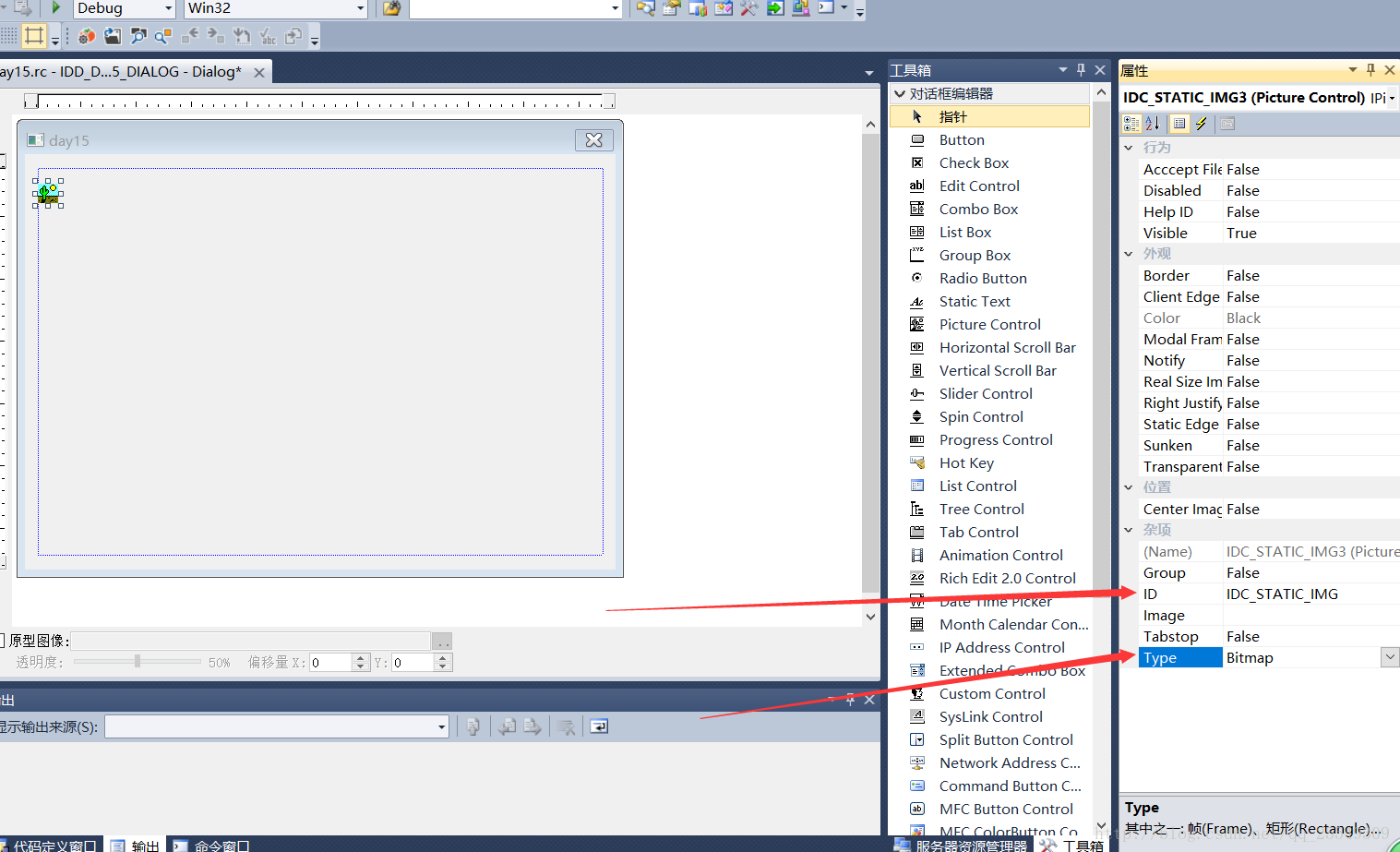The width and height of the screenshot is (1400, 852).
Task: Open the Debug configuration dropdown
Action: pos(168,8)
